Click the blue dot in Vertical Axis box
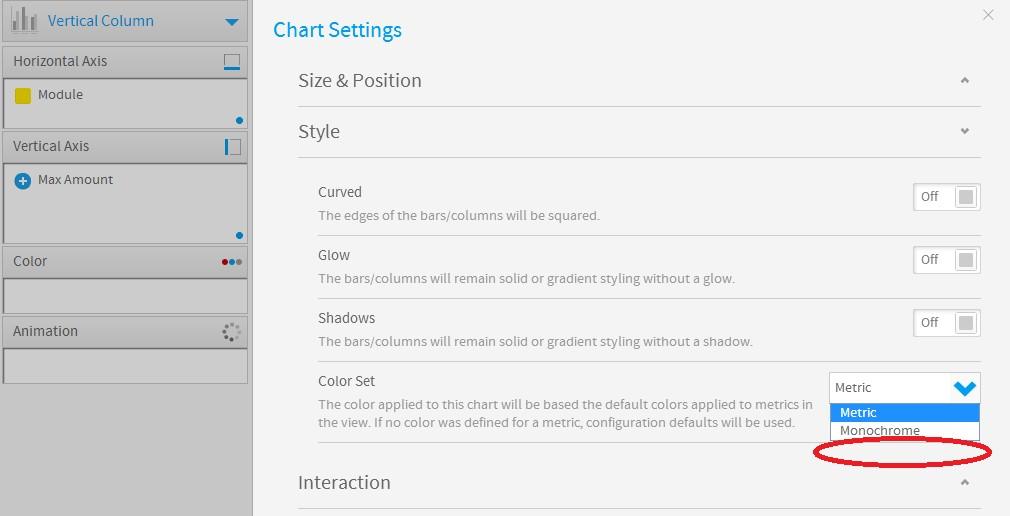This screenshot has width=1010, height=516. click(240, 235)
